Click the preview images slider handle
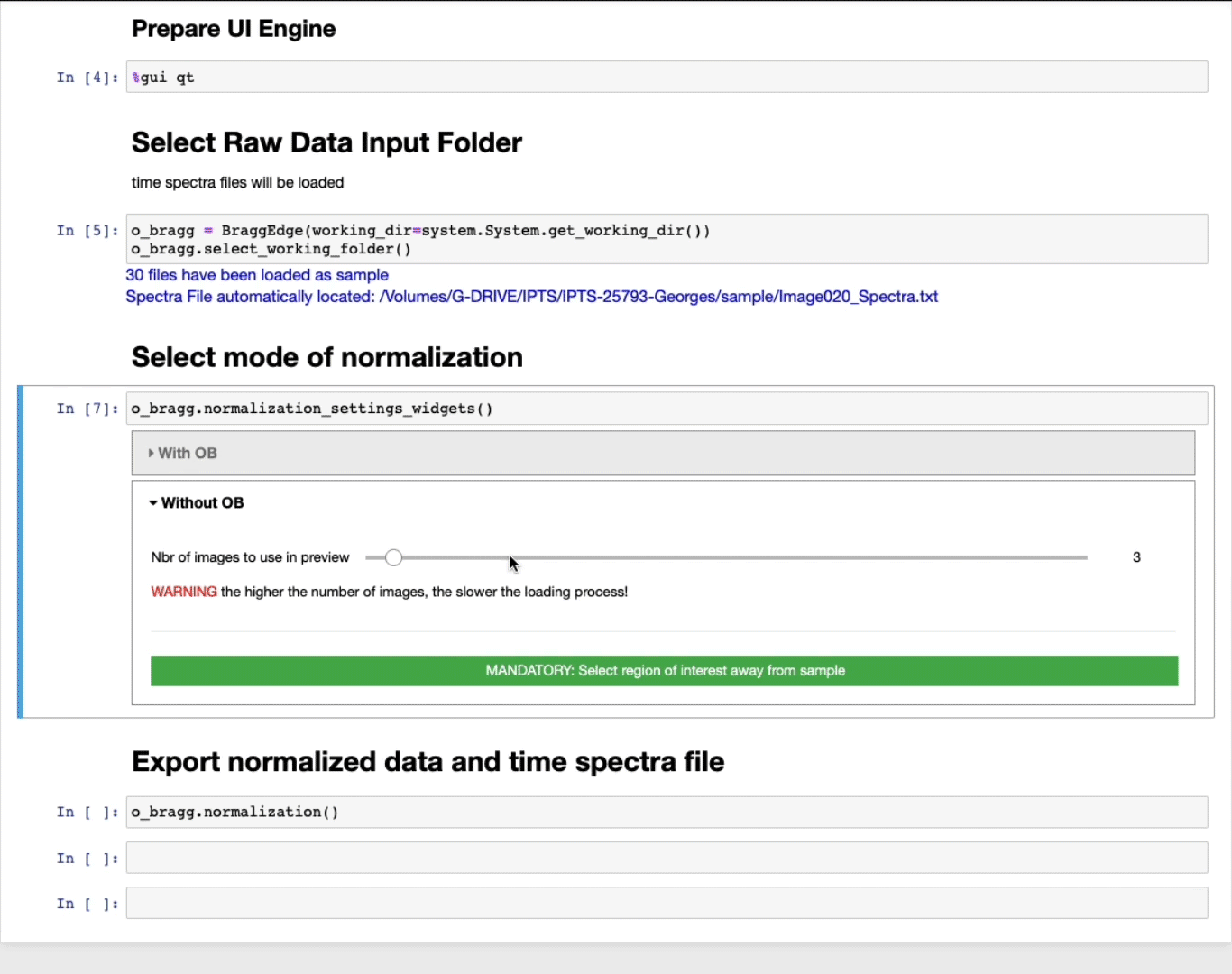1232x974 pixels. pos(393,558)
